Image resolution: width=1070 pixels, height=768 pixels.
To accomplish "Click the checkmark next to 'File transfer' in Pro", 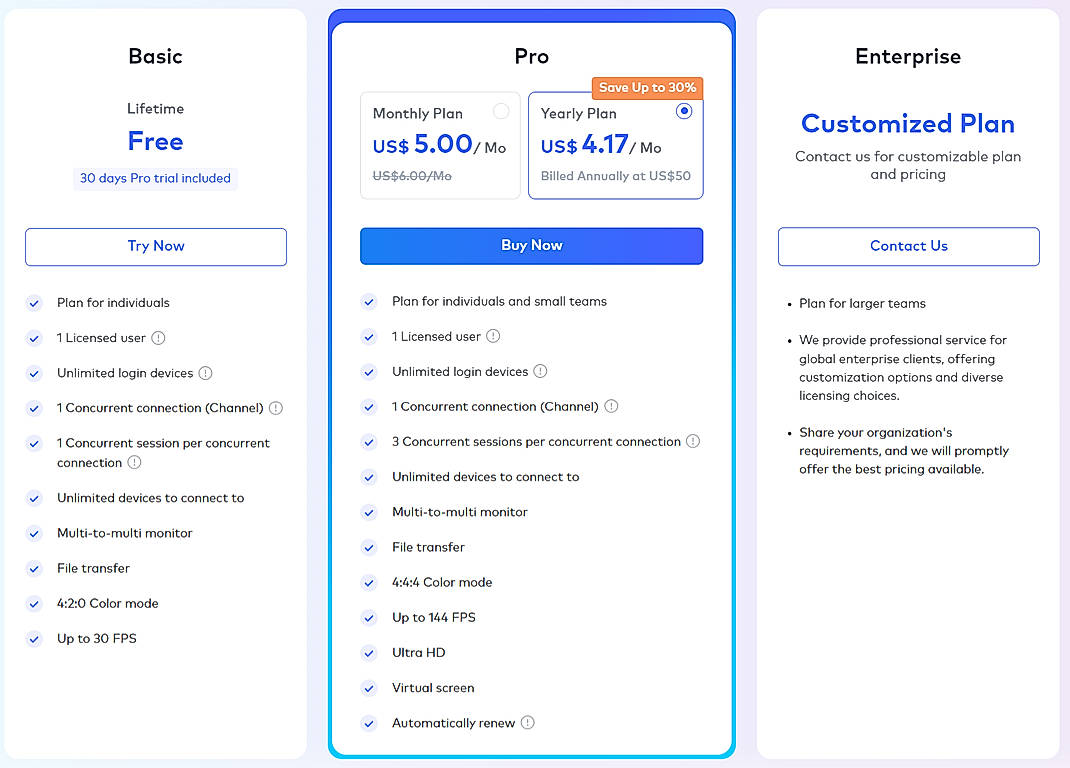I will [x=369, y=547].
